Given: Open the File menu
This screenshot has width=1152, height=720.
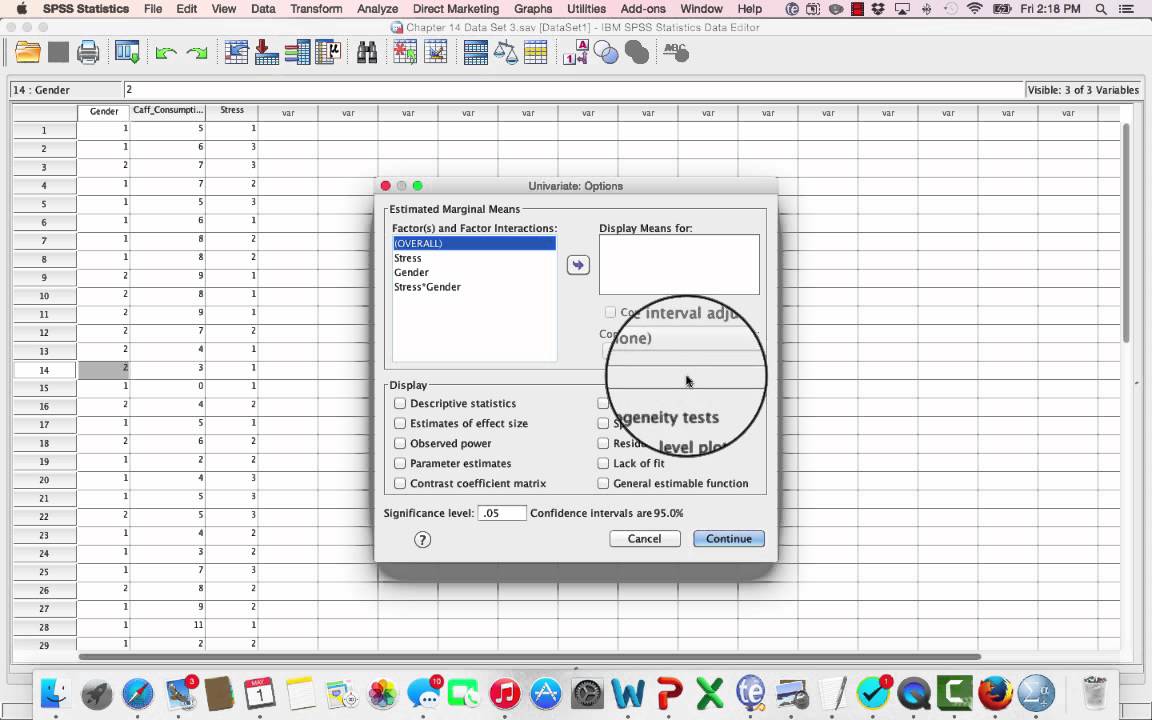Looking at the screenshot, I should [153, 9].
